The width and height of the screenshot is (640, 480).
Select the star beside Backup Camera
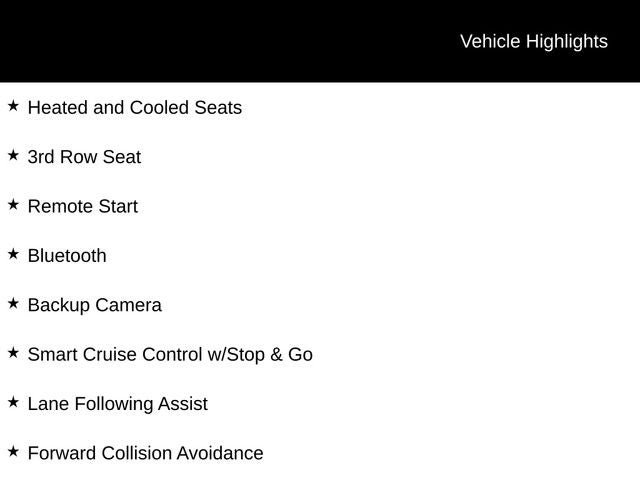(13, 304)
